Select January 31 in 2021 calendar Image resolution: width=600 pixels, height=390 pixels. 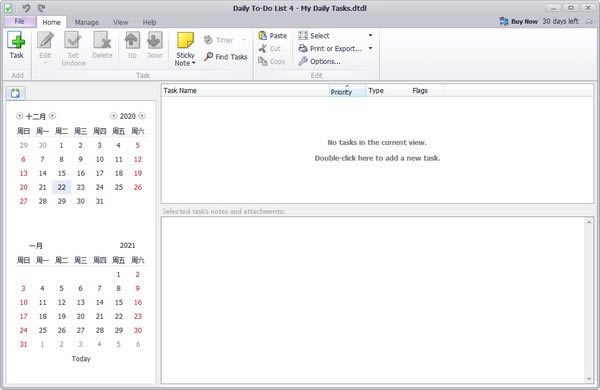click(23, 344)
